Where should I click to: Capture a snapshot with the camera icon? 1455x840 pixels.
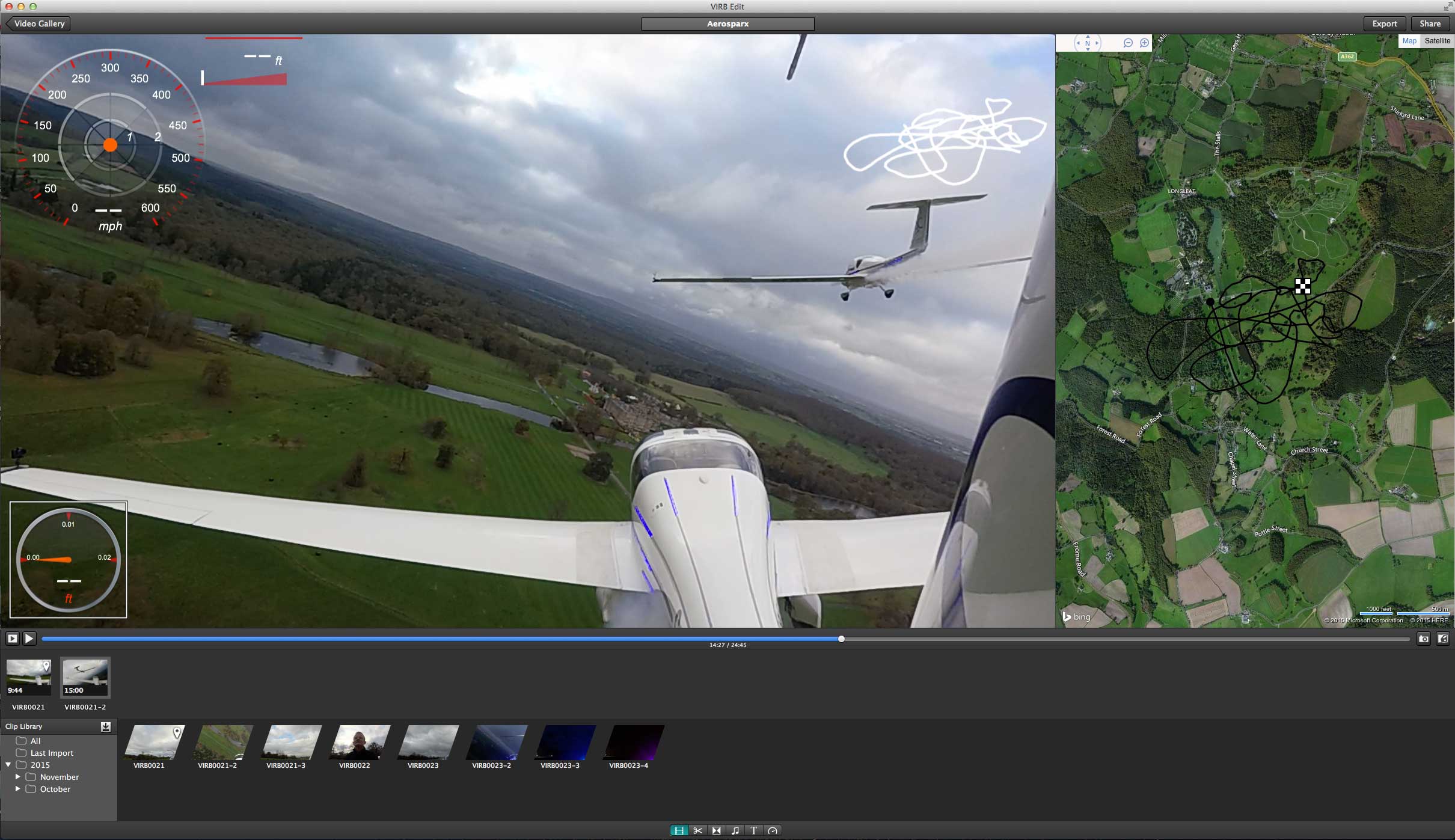[1424, 639]
